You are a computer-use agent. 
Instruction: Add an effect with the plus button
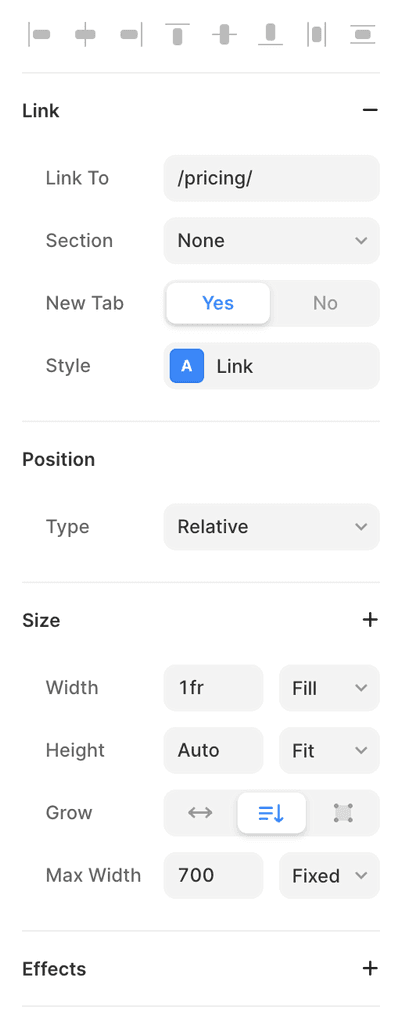[x=370, y=968]
